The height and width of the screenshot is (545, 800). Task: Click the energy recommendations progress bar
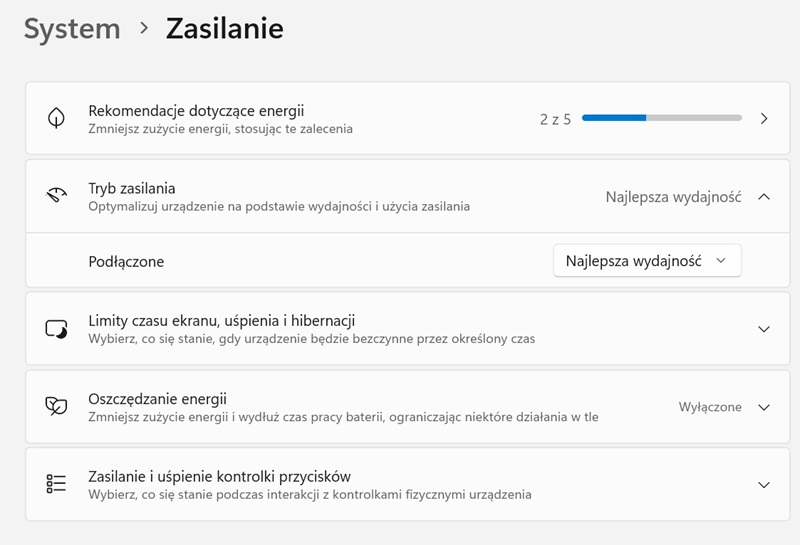661,118
